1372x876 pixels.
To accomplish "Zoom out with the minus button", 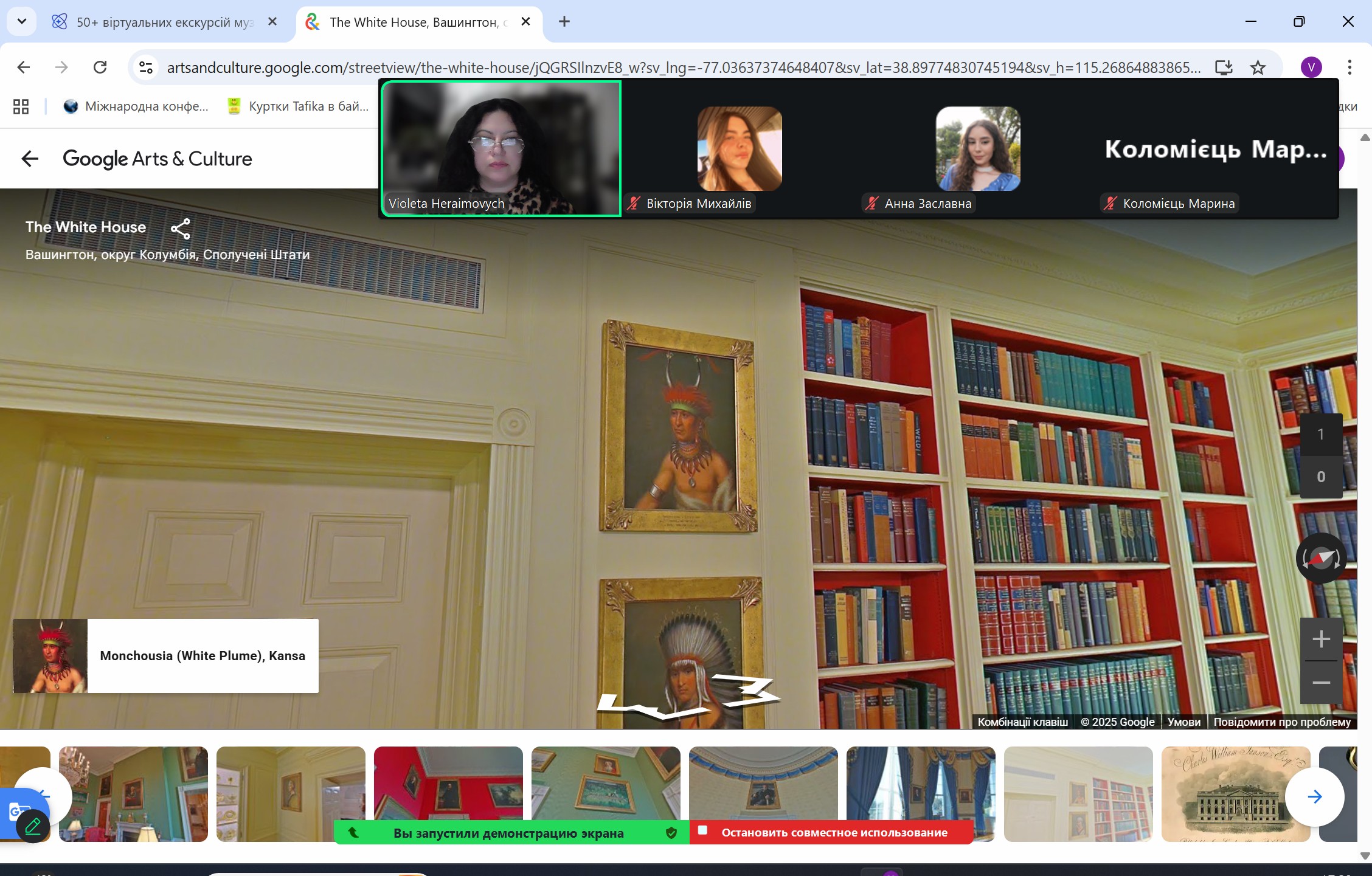I will click(x=1321, y=683).
